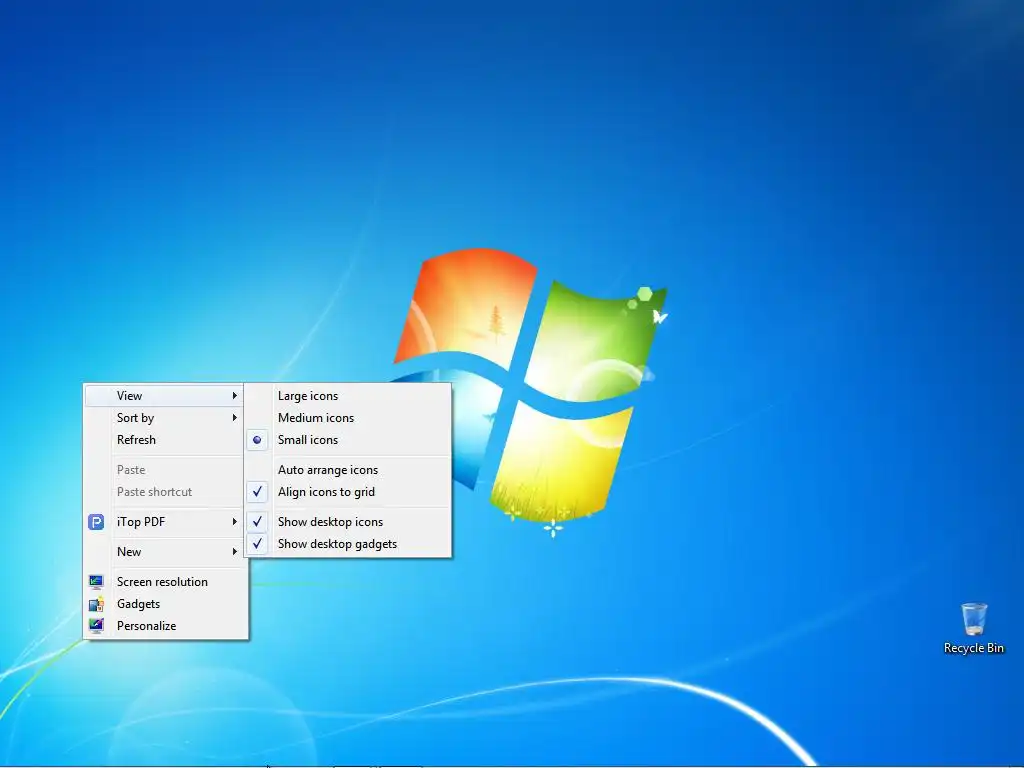The image size is (1024, 768).
Task: Click the Personalize icon in the context menu
Action: (96, 626)
